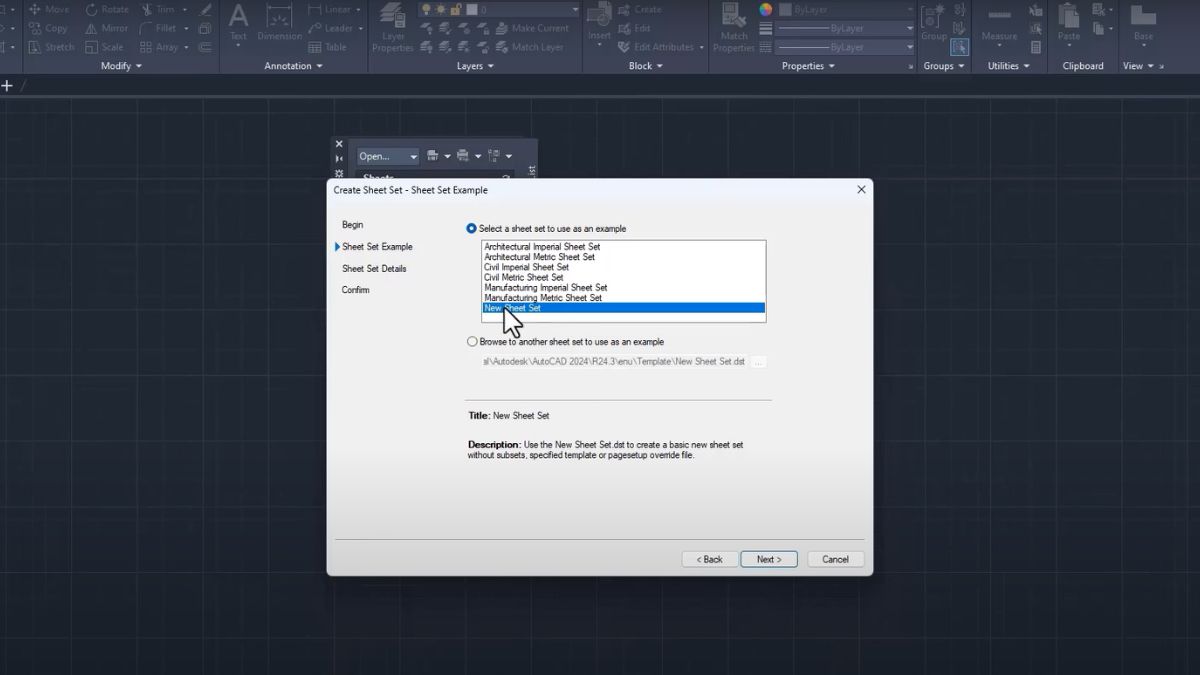
Task: Open the ByLayer color dropdown
Action: click(x=845, y=9)
